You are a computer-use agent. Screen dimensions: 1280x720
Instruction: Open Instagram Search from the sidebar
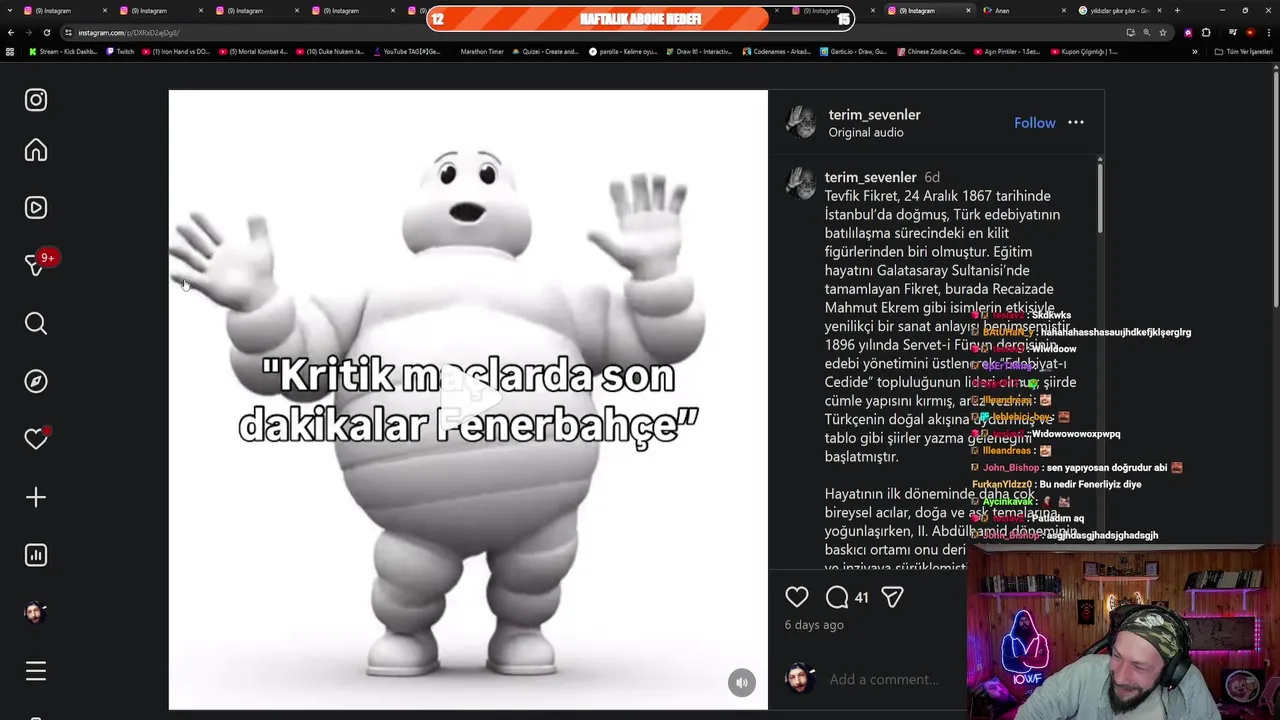36,323
